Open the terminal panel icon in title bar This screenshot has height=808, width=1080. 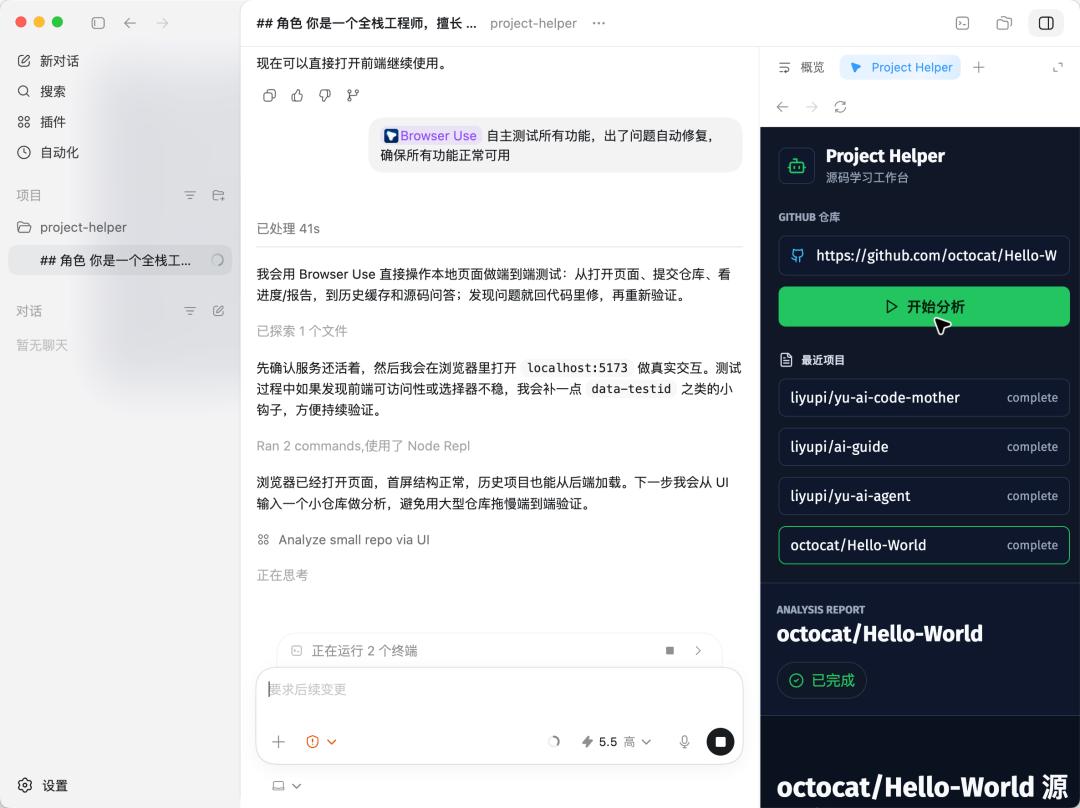(x=962, y=23)
